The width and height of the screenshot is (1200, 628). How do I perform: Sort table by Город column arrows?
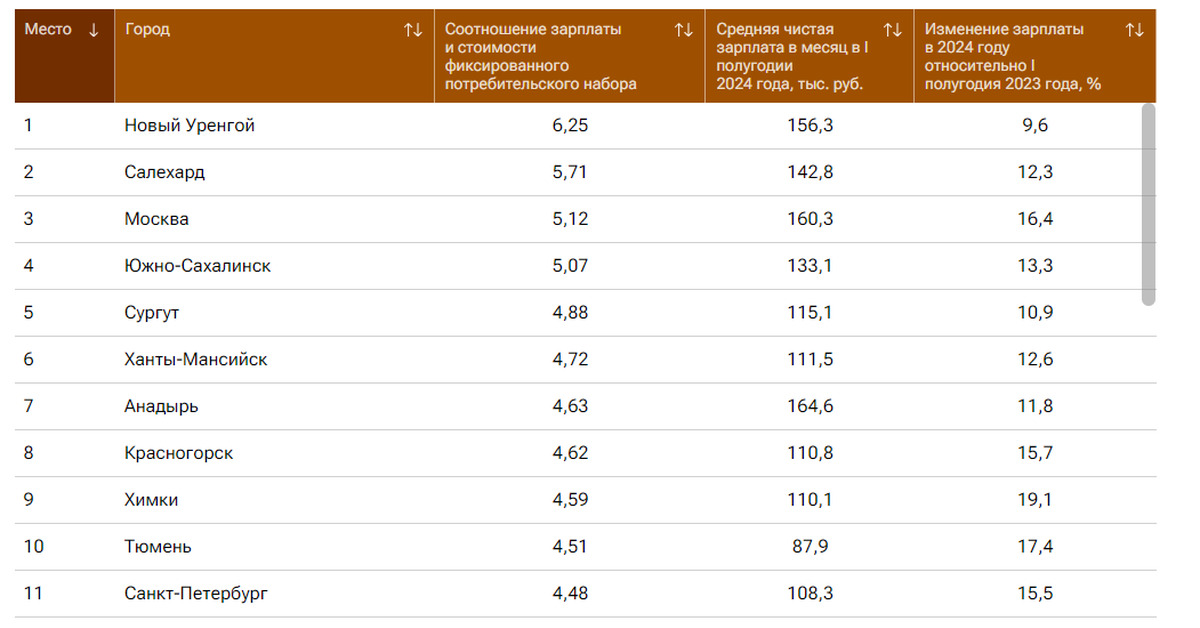pyautogui.click(x=413, y=30)
